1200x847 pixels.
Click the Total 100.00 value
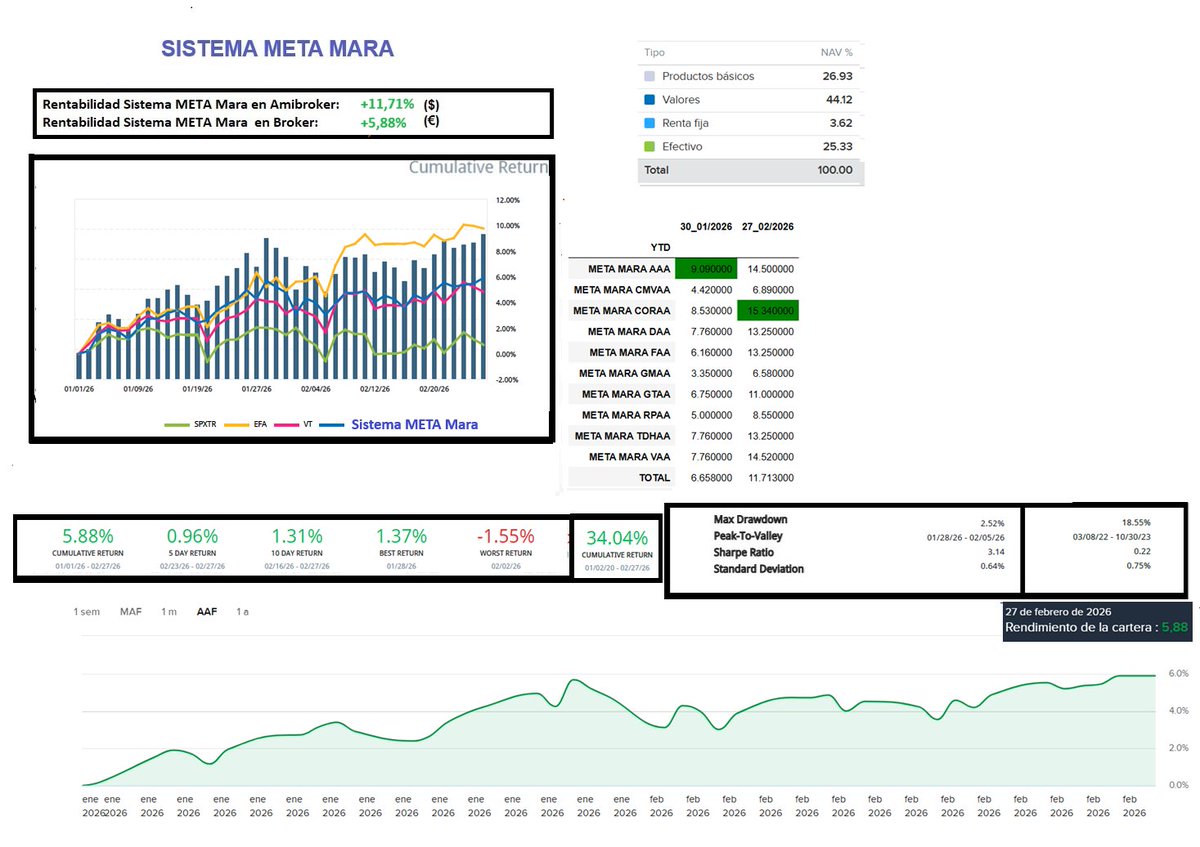tap(835, 170)
